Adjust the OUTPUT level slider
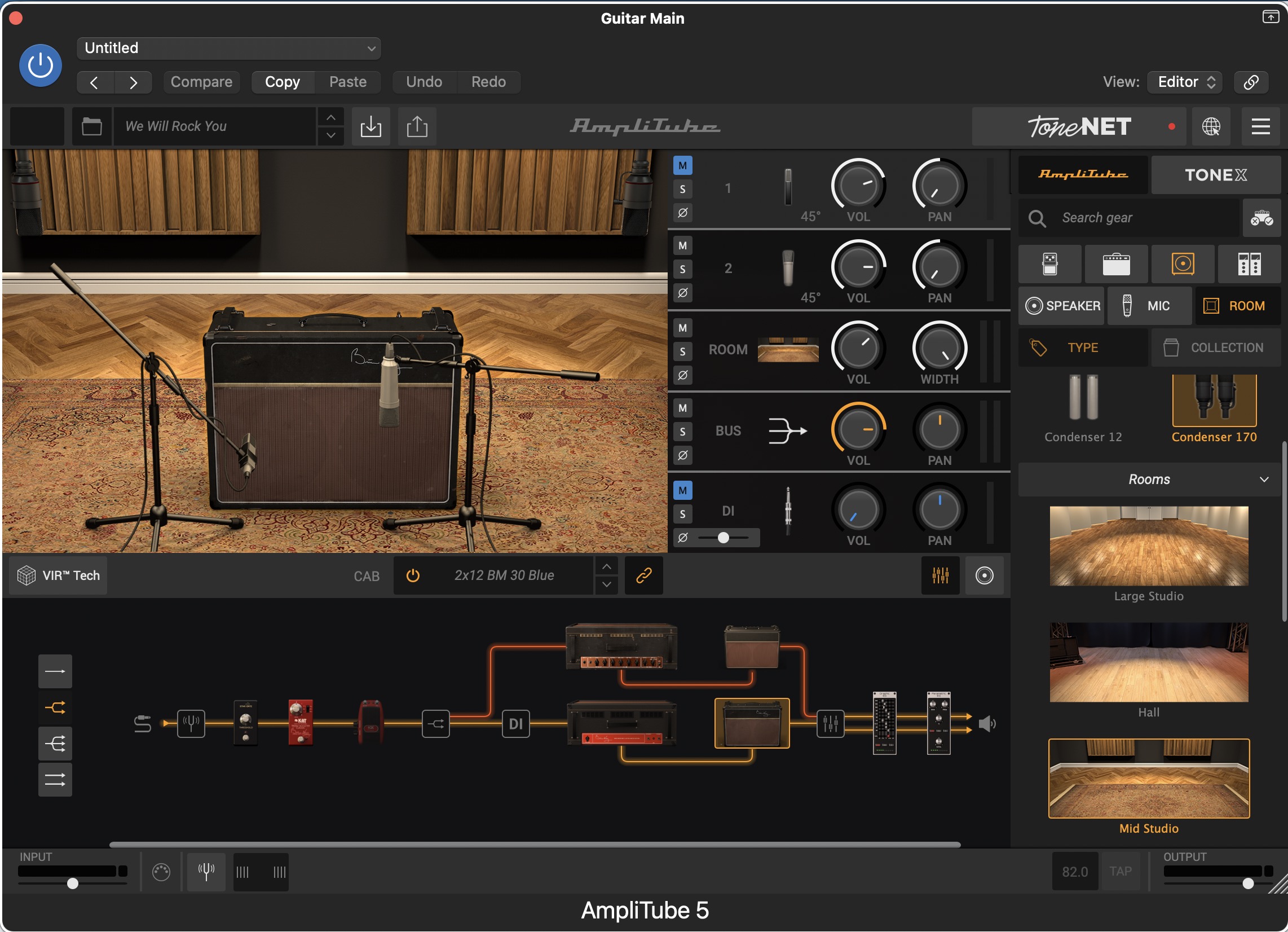 pyautogui.click(x=1218, y=883)
